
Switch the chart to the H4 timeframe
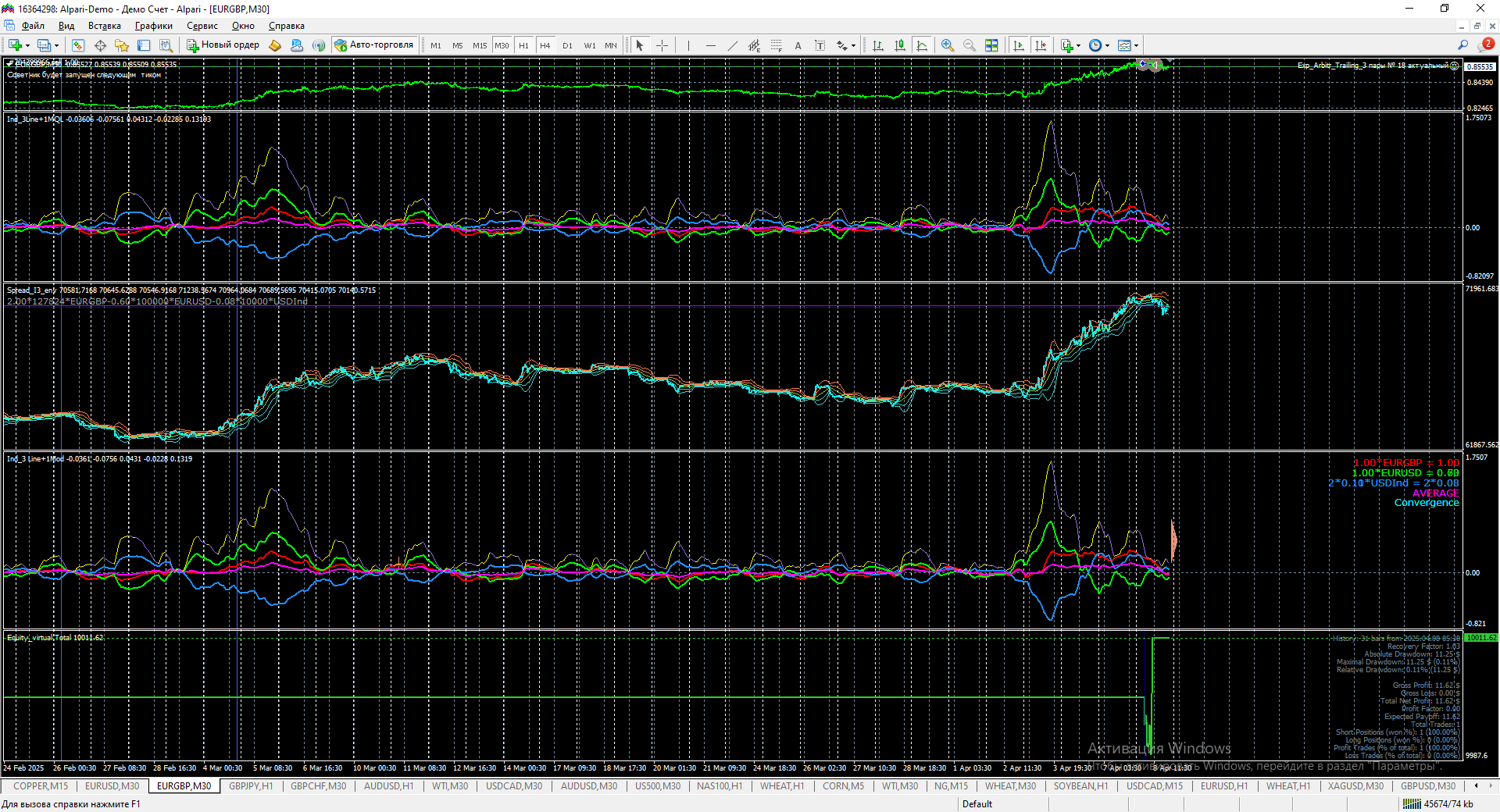click(x=545, y=45)
